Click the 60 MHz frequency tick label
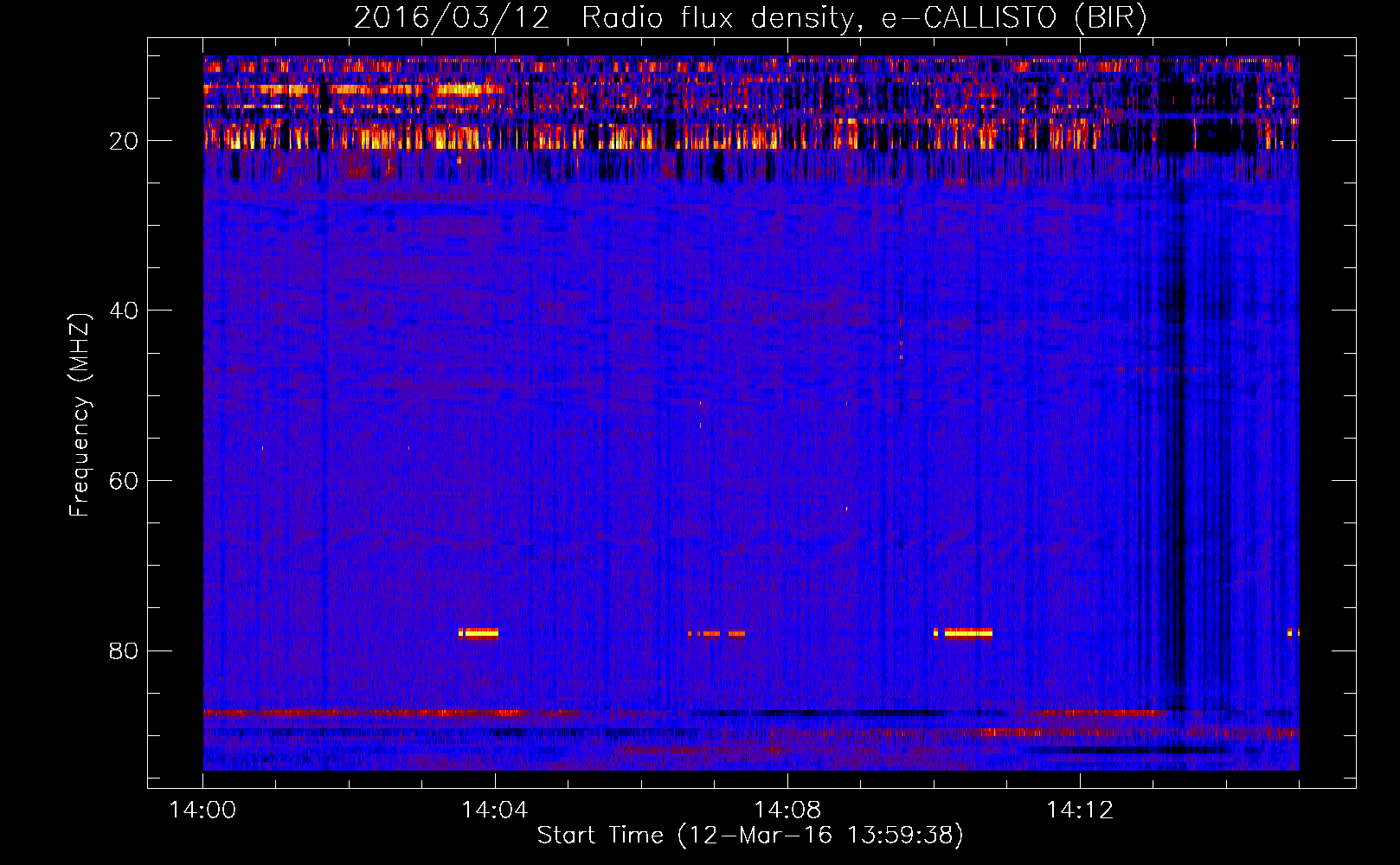1400x865 pixels. pos(125,481)
